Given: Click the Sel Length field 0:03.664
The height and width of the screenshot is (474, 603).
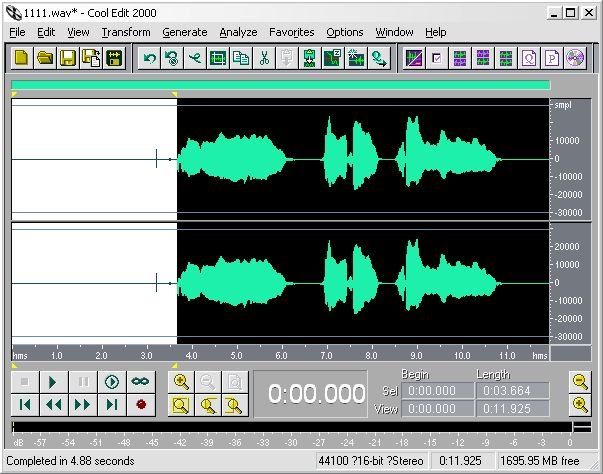Looking at the screenshot, I should 513,391.
